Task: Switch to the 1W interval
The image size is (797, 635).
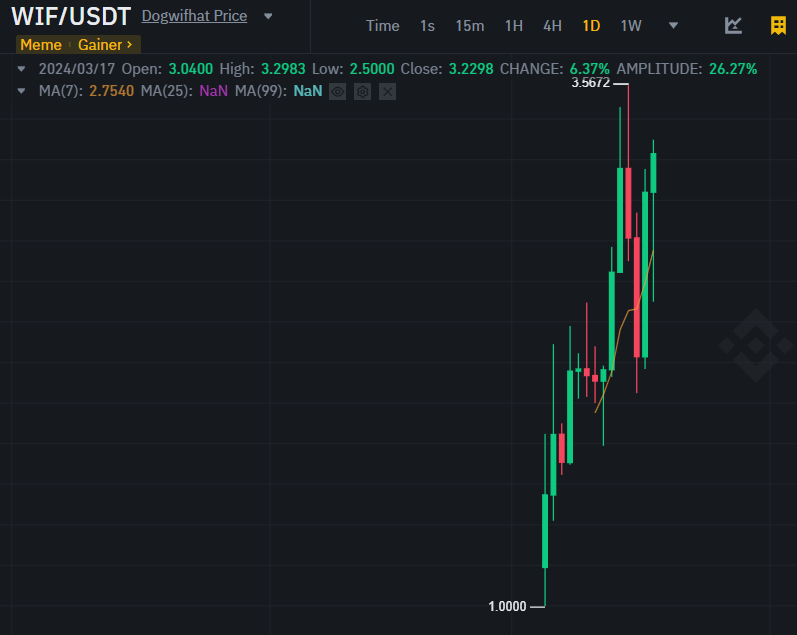Action: pos(631,26)
